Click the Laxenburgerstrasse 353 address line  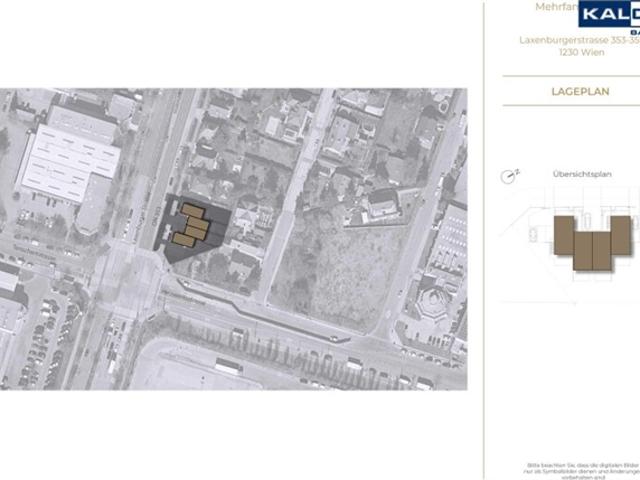point(579,40)
